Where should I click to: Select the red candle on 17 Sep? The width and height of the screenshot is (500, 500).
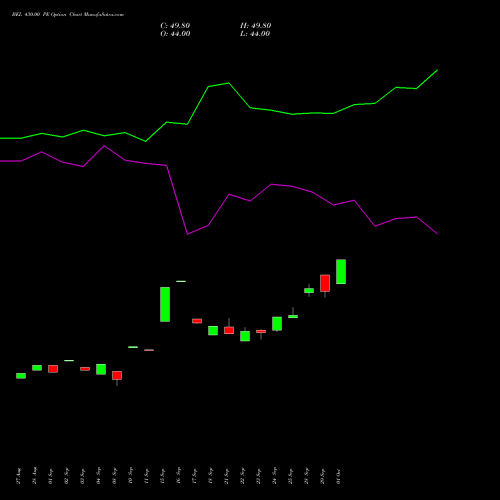coord(197,321)
